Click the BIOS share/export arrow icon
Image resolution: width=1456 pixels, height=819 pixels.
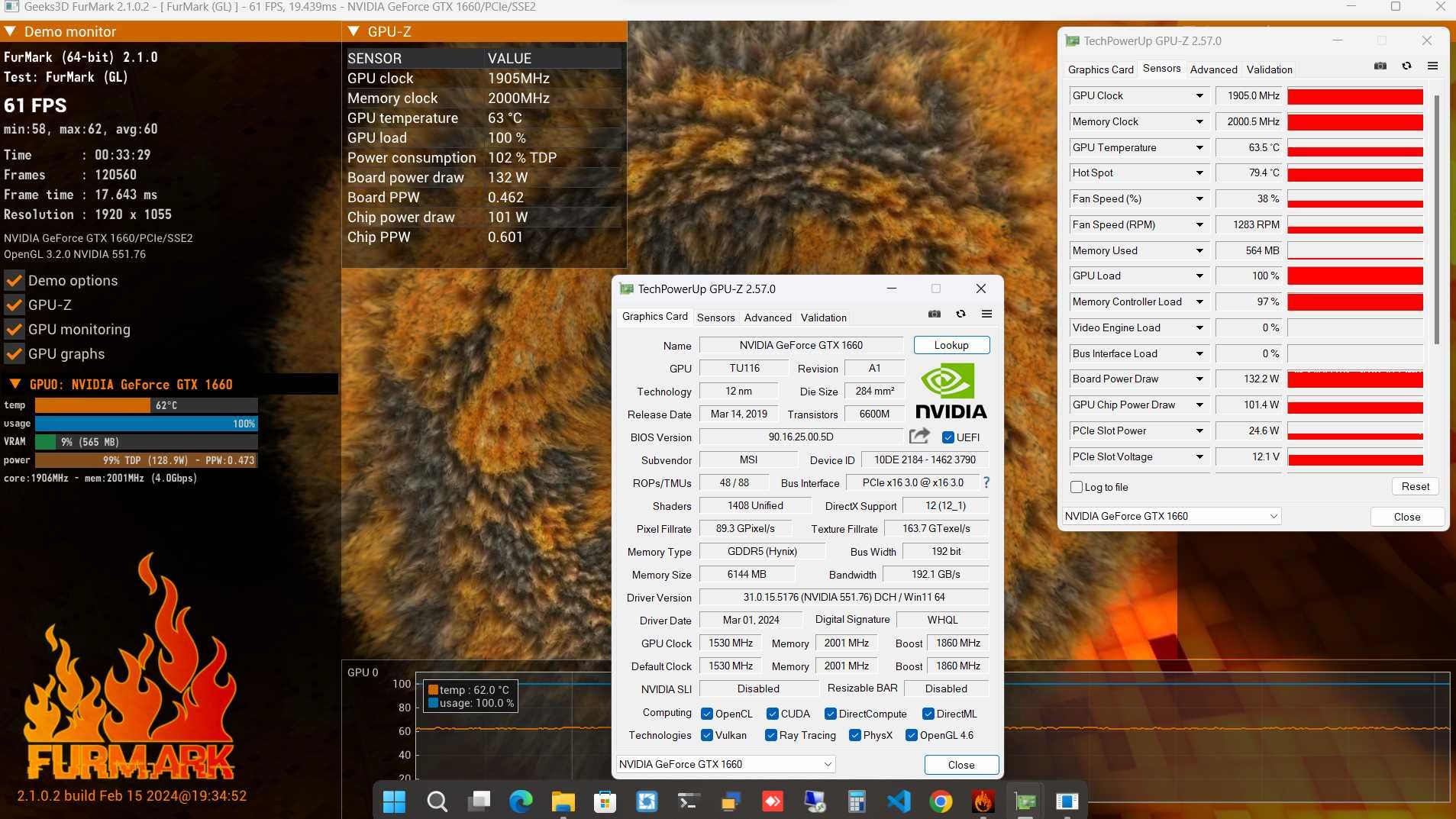[x=919, y=436]
